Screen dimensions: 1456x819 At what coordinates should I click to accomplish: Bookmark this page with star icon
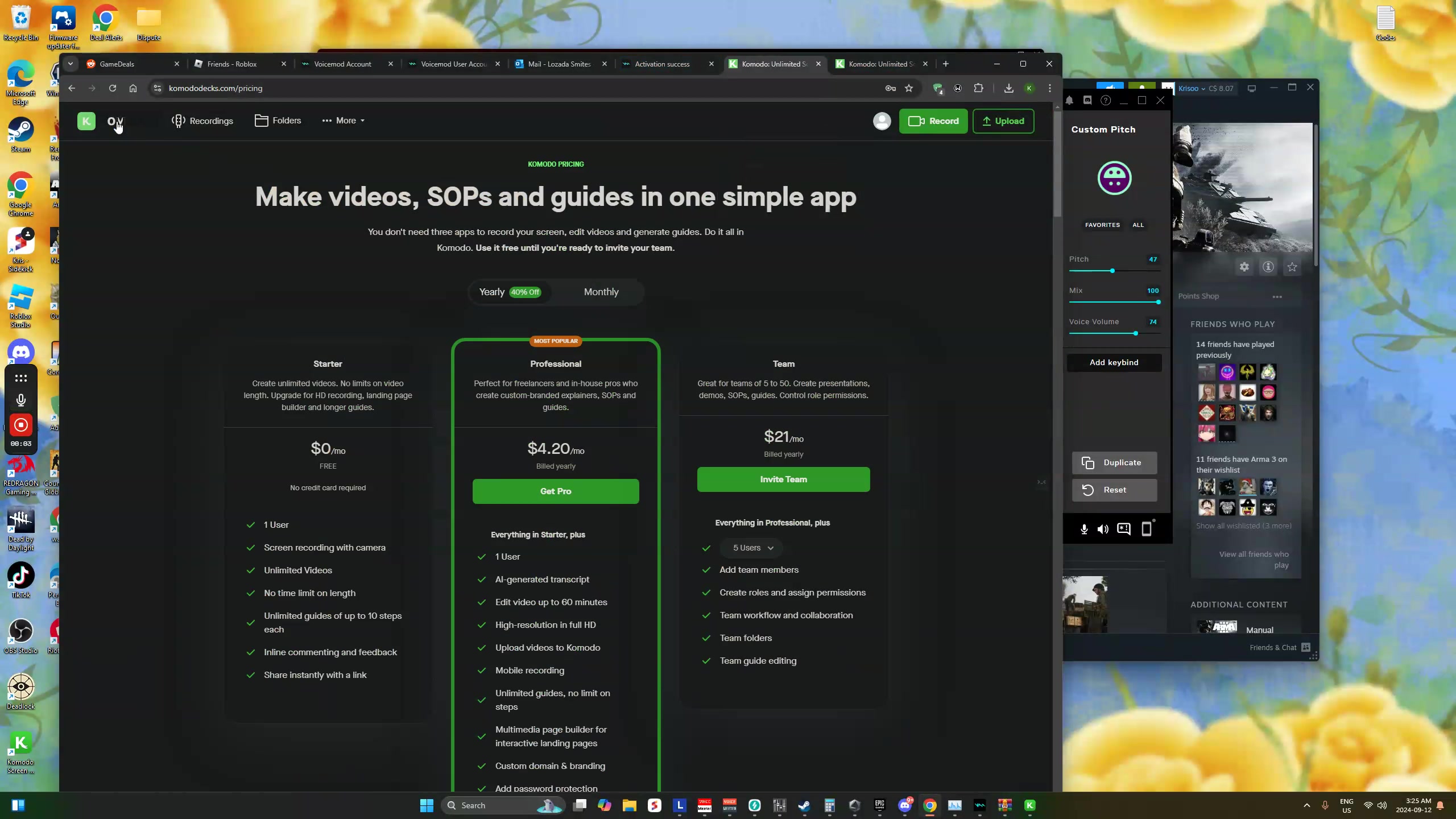[x=909, y=88]
